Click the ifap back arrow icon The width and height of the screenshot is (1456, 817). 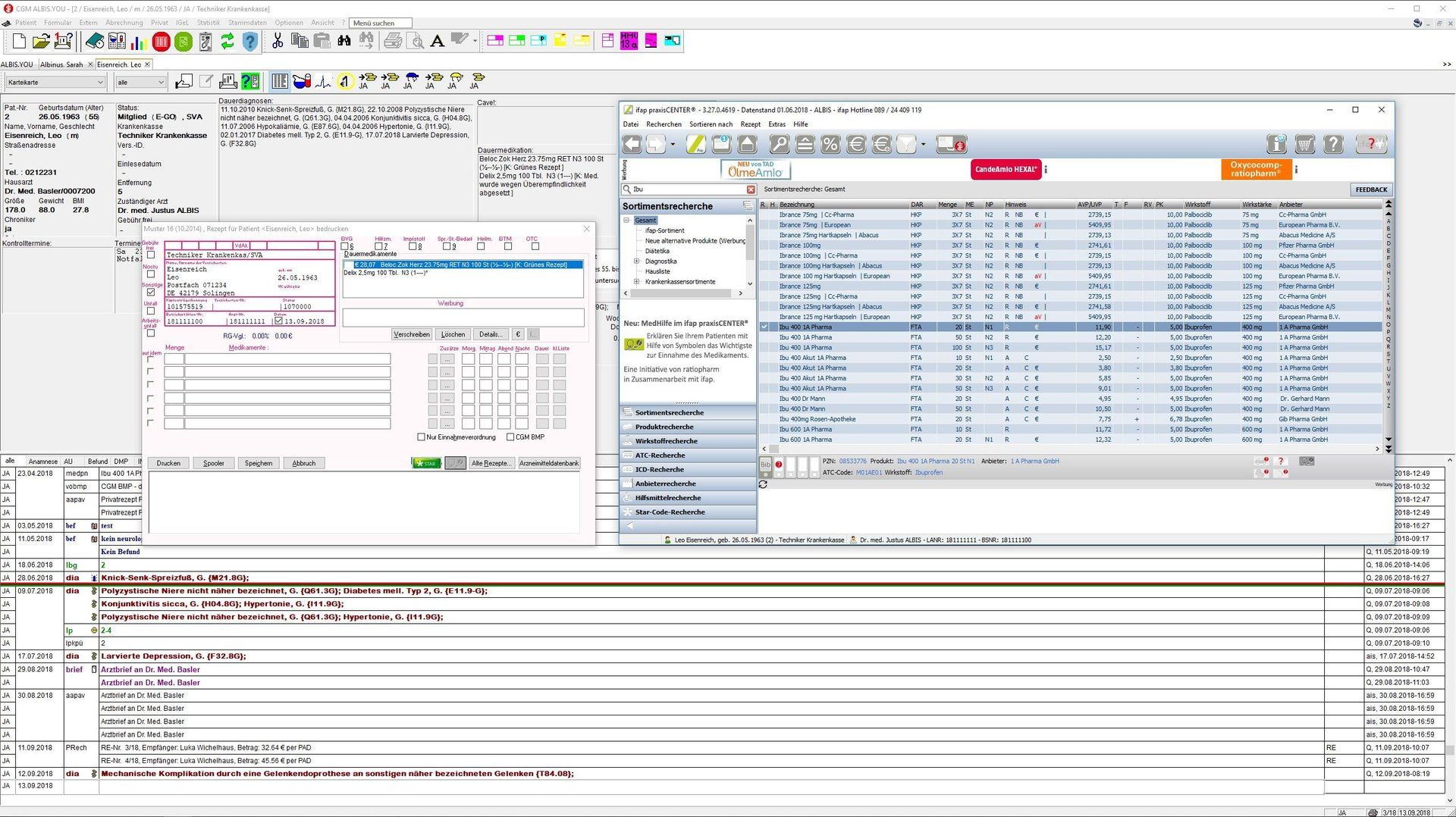[632, 144]
